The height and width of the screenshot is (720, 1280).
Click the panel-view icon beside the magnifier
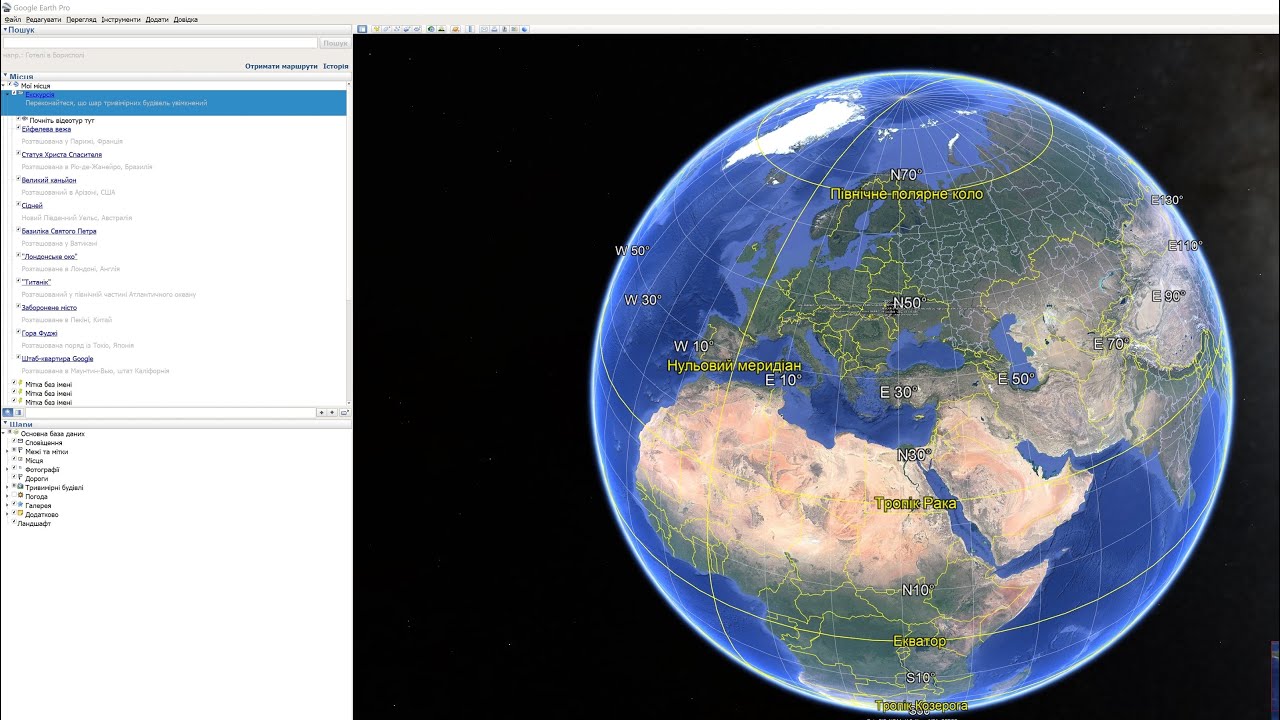(18, 412)
